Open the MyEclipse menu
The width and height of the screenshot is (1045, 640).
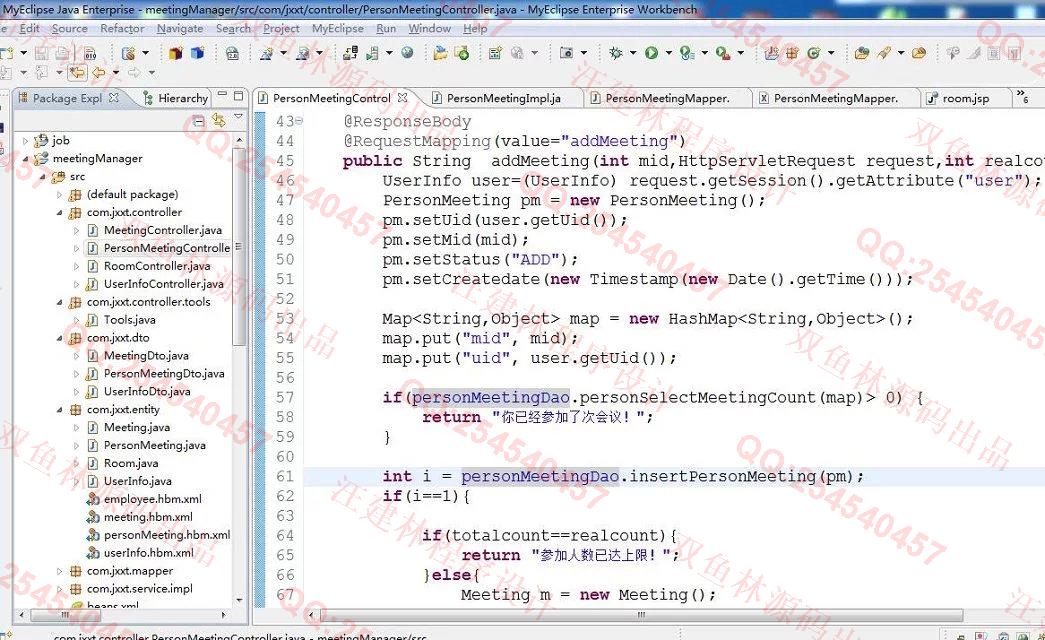tap(337, 29)
